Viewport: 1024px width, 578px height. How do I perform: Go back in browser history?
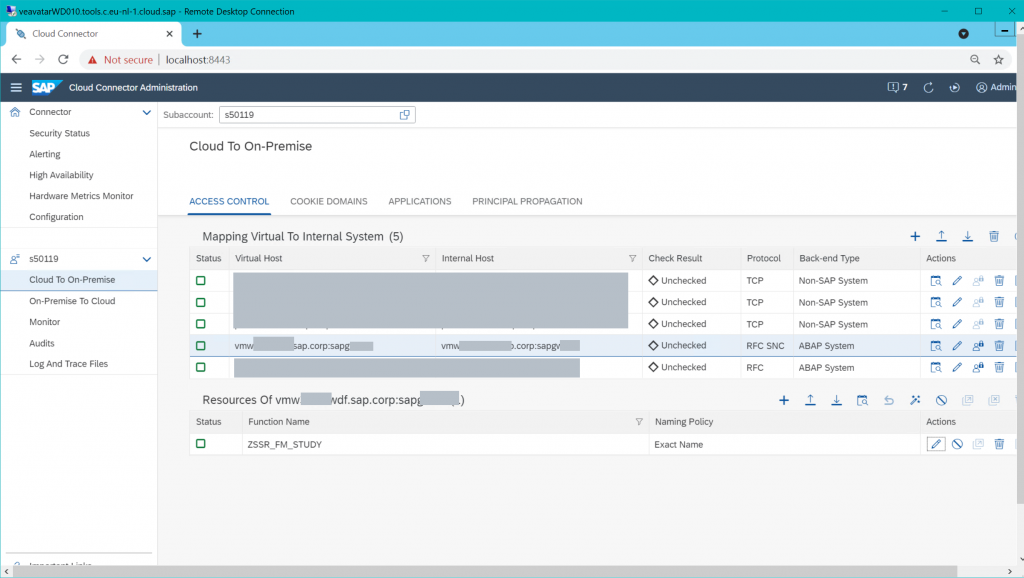coord(16,59)
